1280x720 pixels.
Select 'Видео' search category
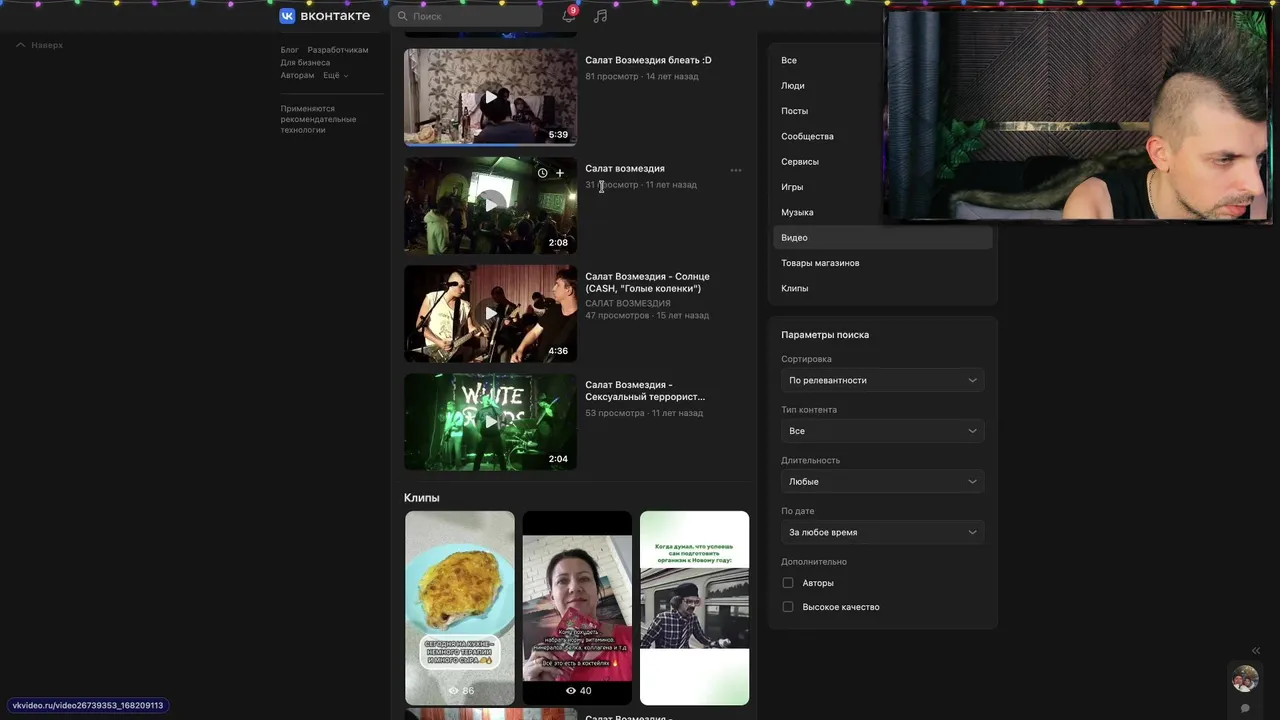tap(883, 238)
